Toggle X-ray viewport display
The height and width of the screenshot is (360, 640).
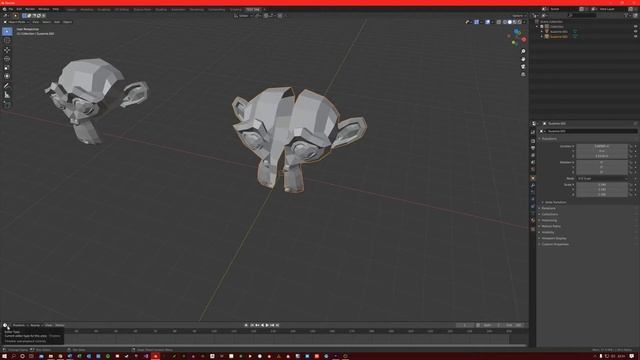point(499,22)
